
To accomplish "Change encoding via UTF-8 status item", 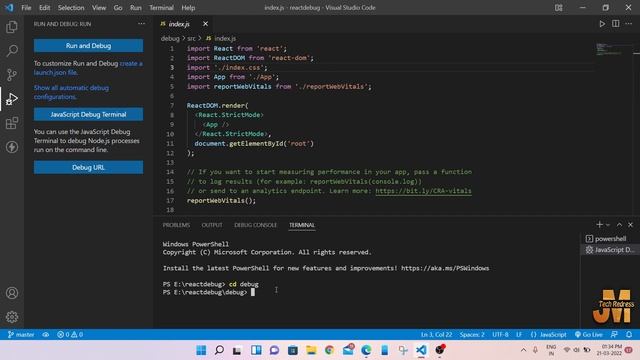I will pyautogui.click(x=500, y=334).
